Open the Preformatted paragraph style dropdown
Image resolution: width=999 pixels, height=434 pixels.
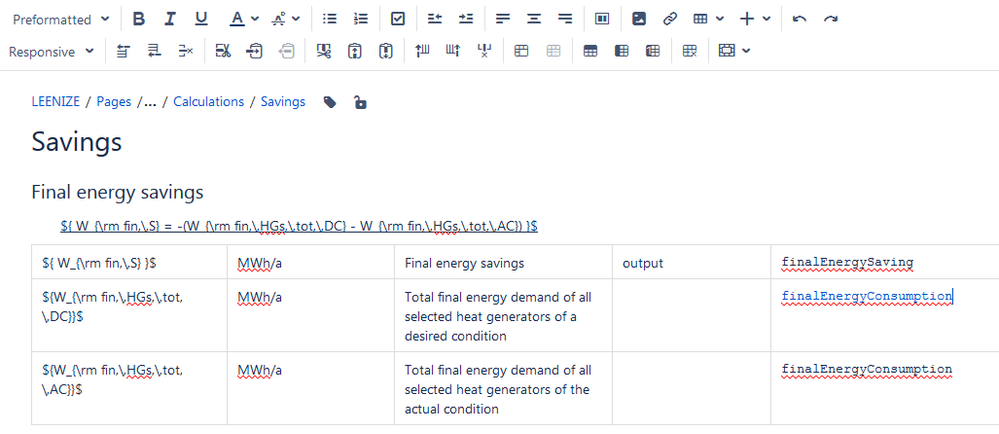tap(61, 20)
